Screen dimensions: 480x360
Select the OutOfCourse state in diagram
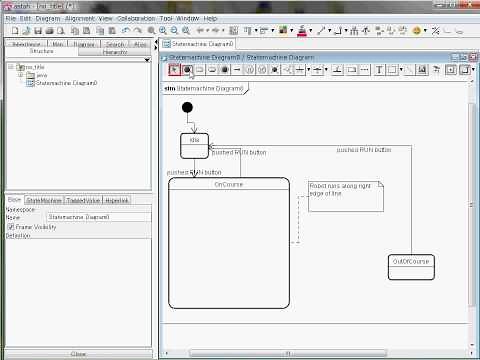pos(411,267)
